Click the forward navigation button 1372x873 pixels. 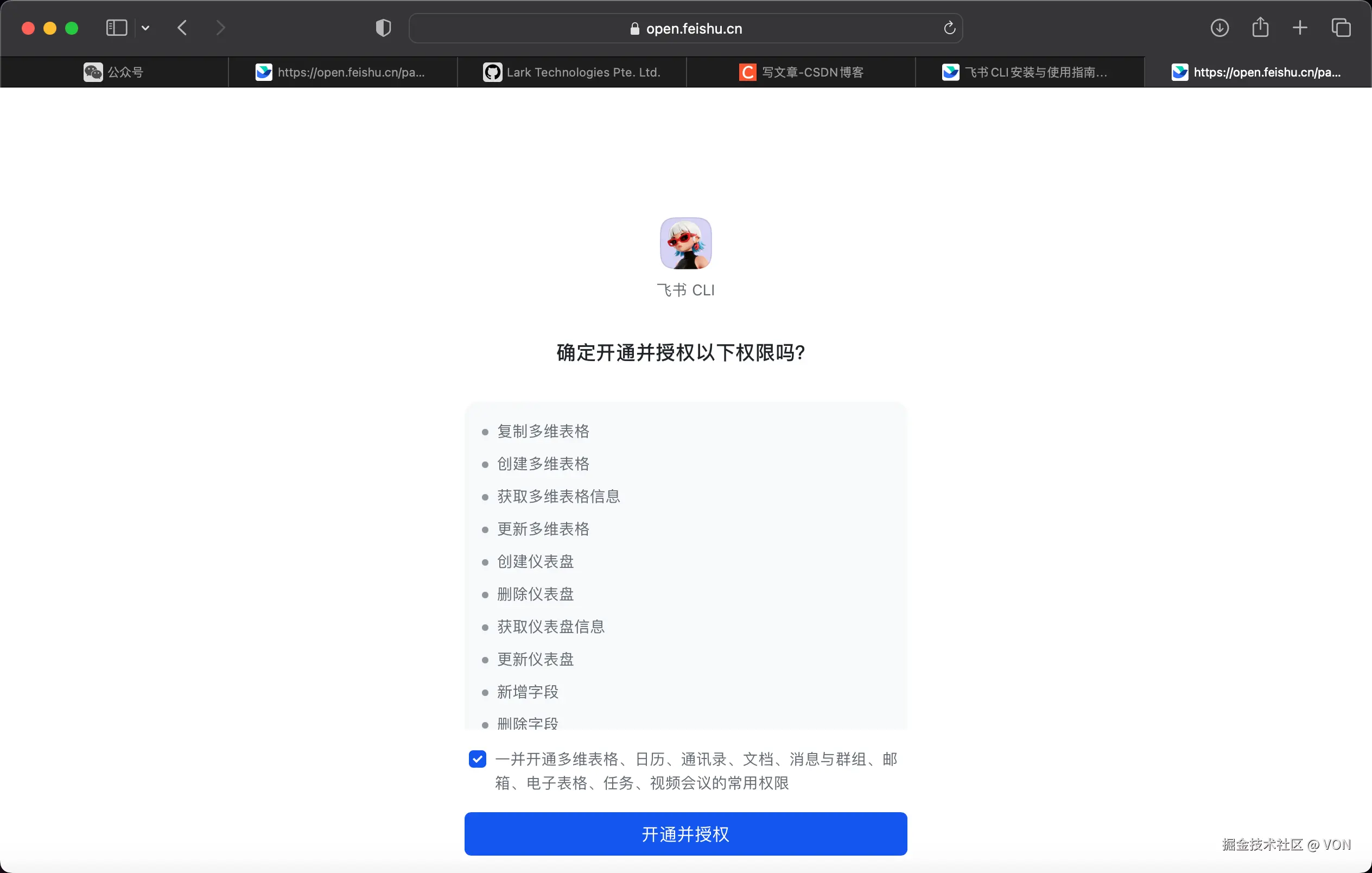(220, 27)
